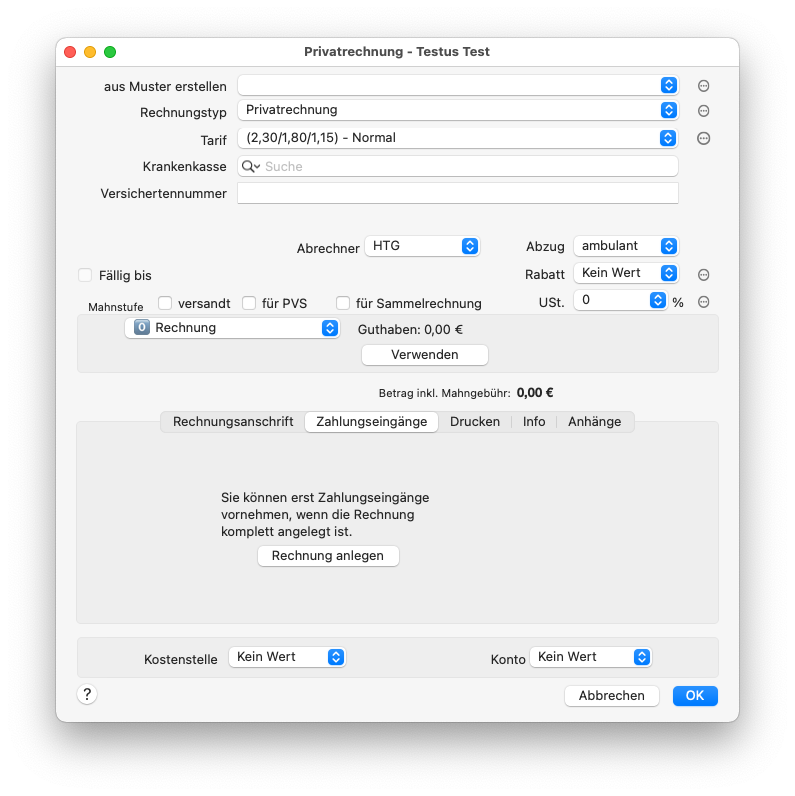795x796 pixels.
Task: Tick the versandt checkbox
Action: [x=164, y=303]
